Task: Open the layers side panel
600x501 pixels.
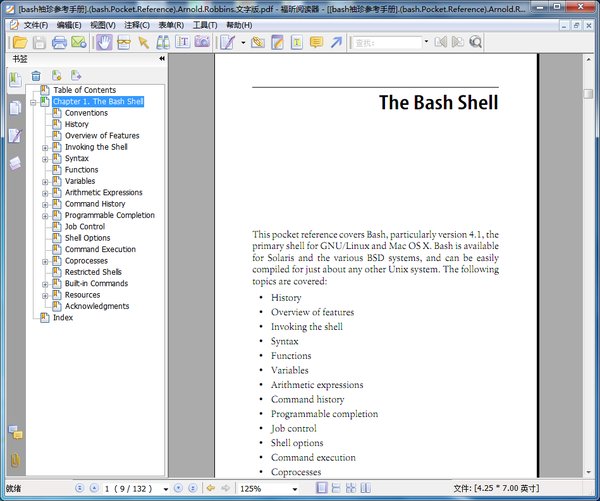Action: (15, 163)
